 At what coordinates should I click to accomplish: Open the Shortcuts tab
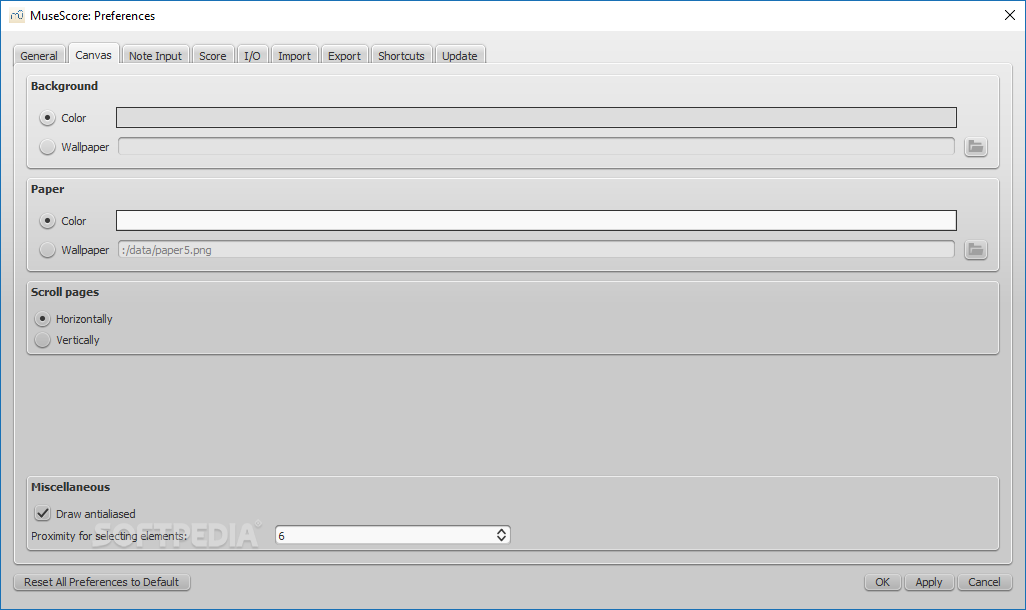(x=401, y=56)
